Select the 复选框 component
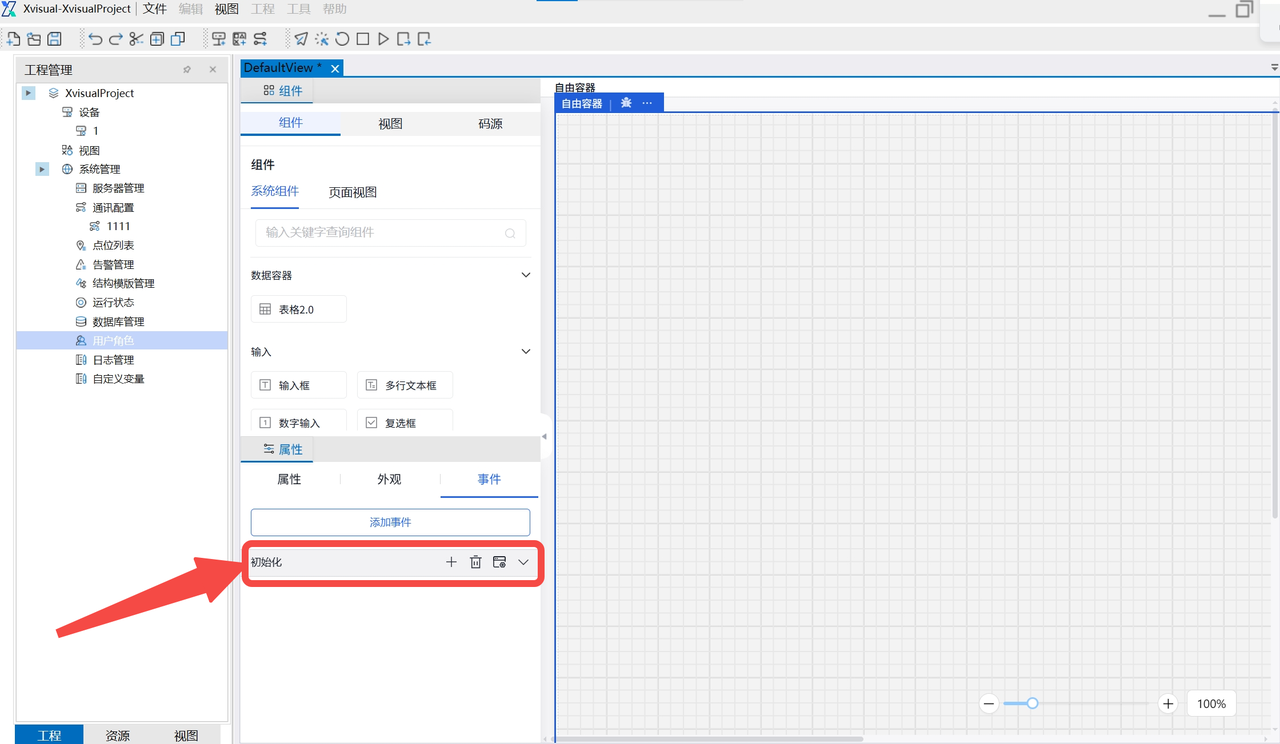 tap(405, 423)
